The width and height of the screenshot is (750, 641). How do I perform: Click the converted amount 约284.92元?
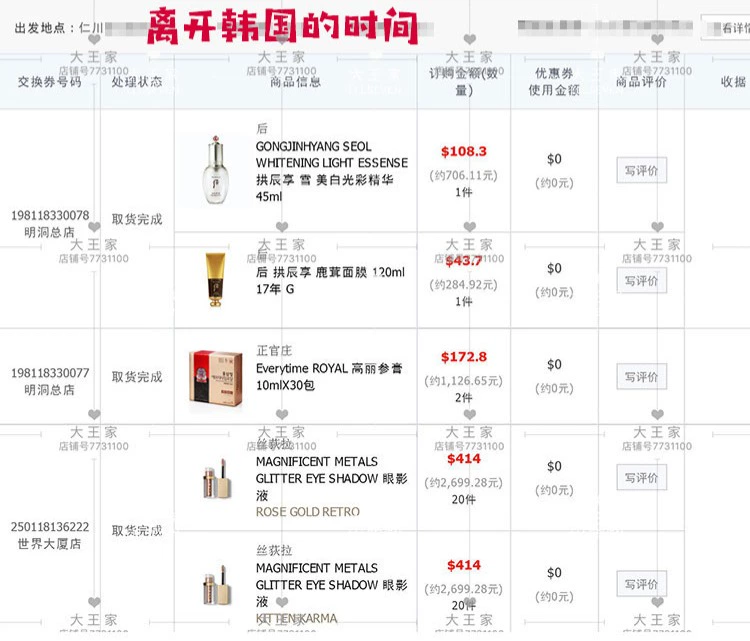(463, 285)
